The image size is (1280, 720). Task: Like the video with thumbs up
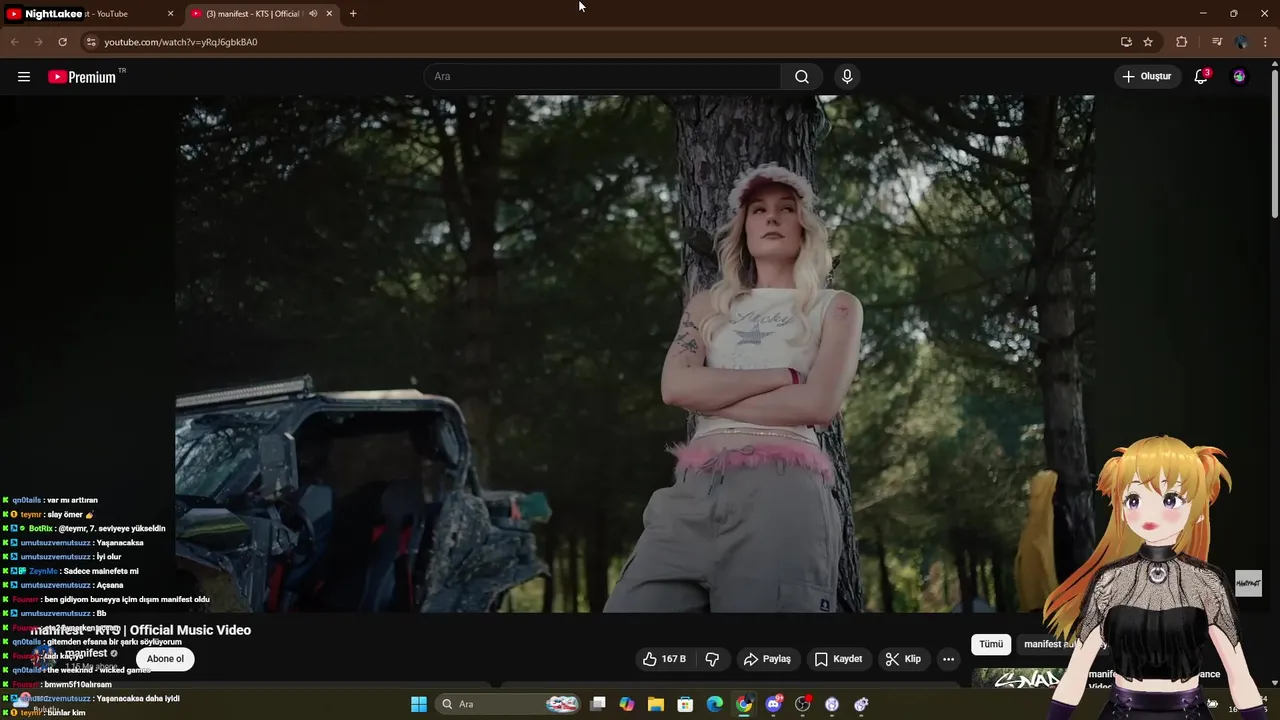pos(664,659)
